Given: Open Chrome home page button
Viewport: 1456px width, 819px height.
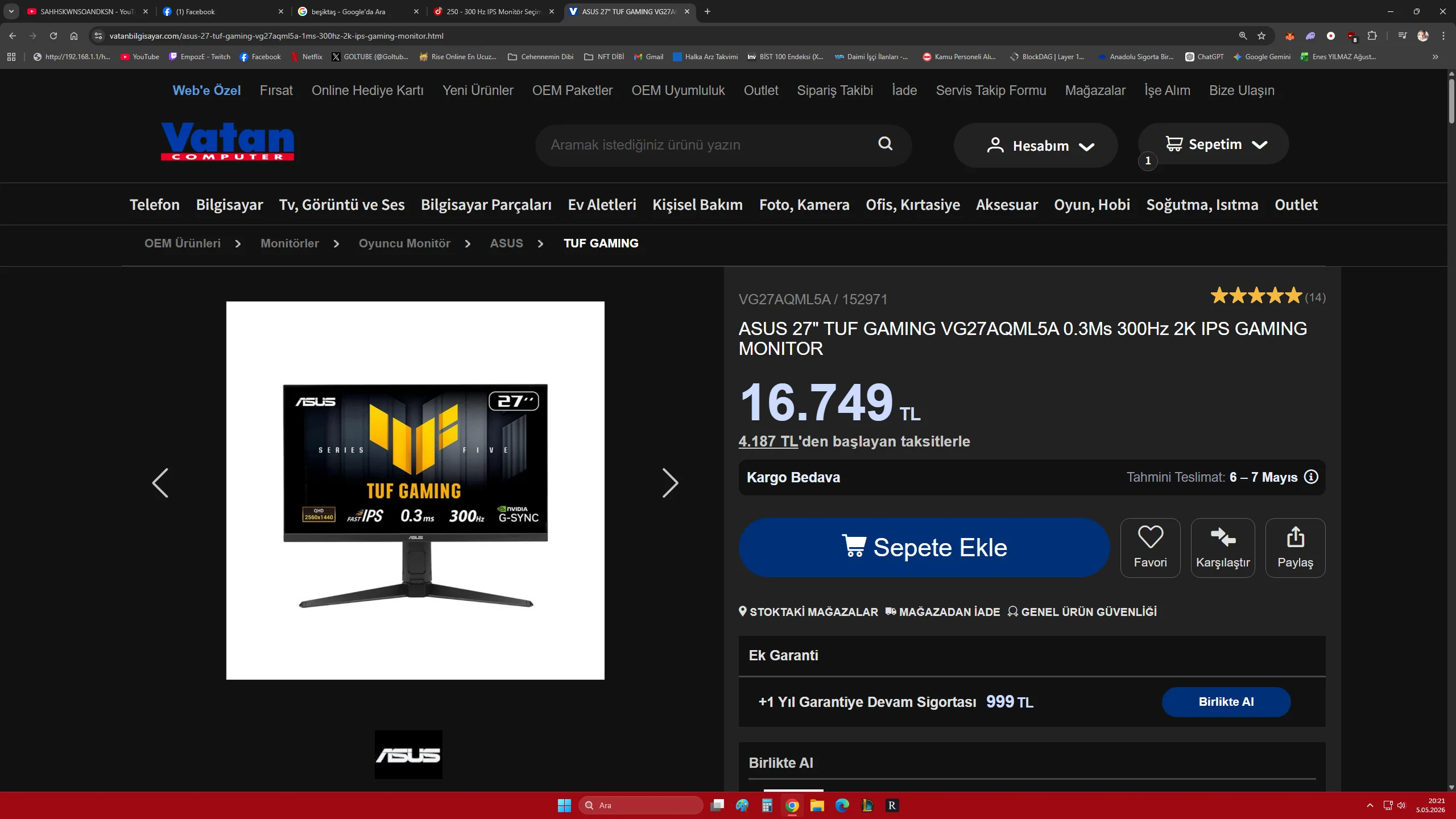Looking at the screenshot, I should pos(74,36).
